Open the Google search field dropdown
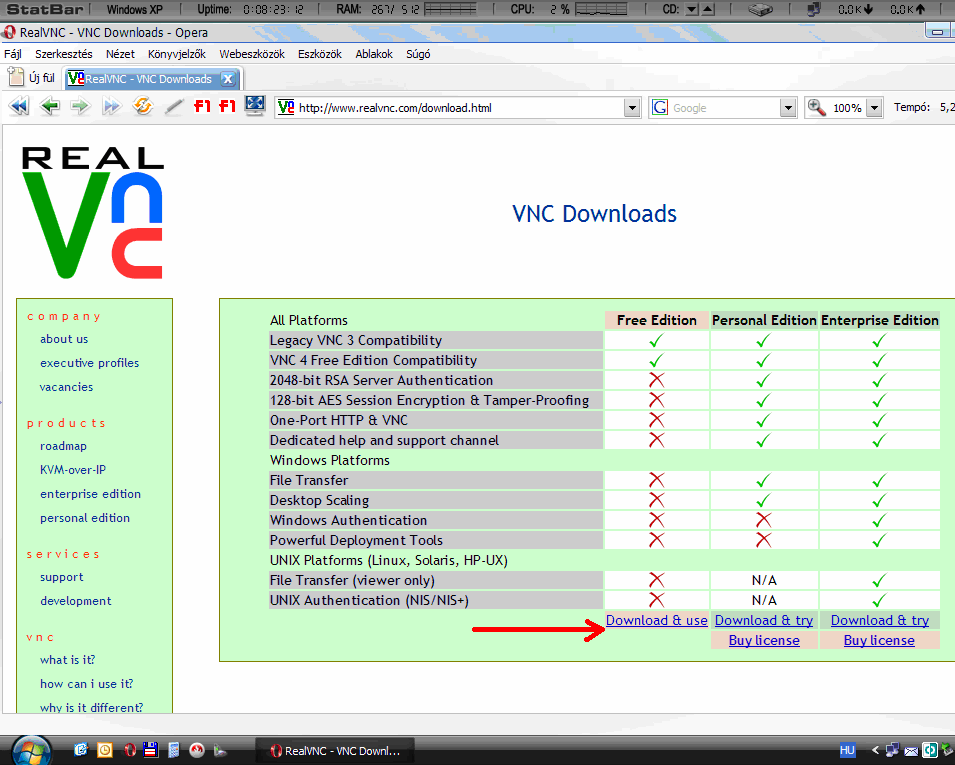The height and width of the screenshot is (765, 955). pyautogui.click(x=788, y=108)
